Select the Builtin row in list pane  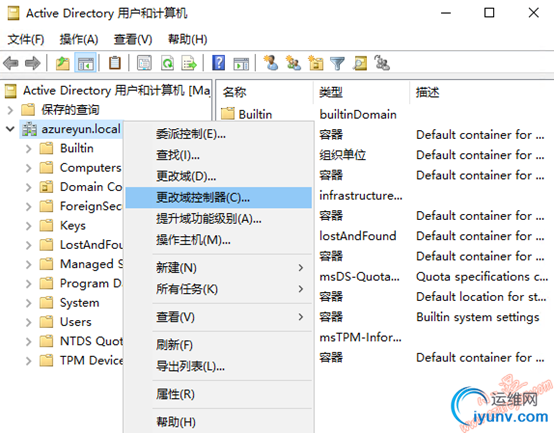pyautogui.click(x=255, y=114)
